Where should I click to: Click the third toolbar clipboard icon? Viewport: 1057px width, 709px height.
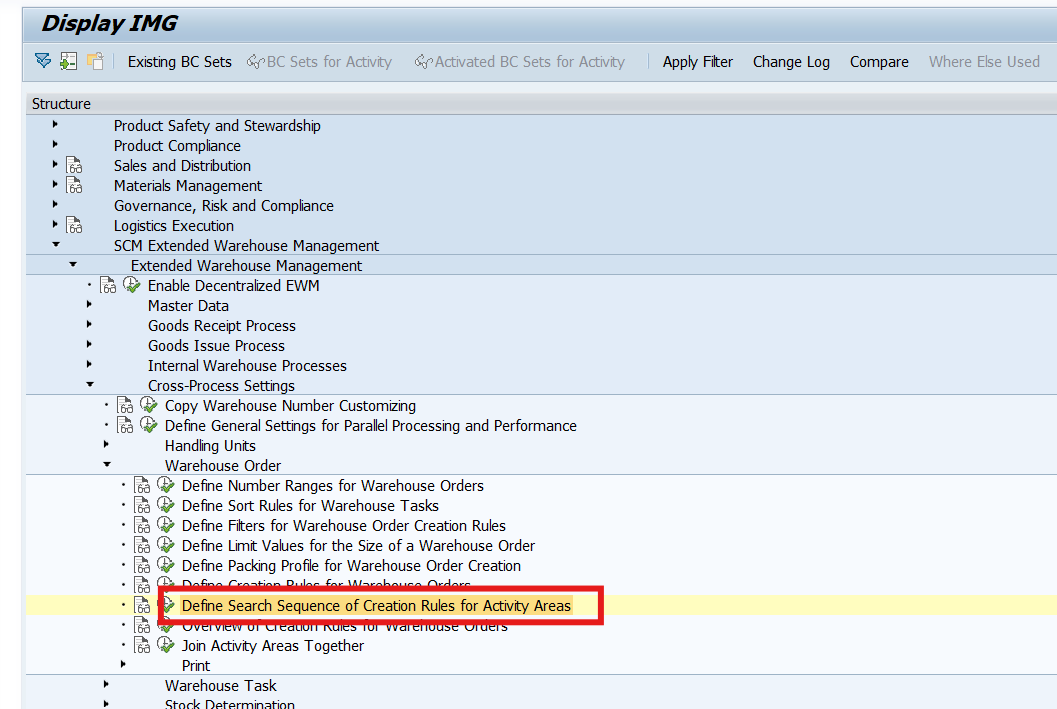(x=95, y=61)
